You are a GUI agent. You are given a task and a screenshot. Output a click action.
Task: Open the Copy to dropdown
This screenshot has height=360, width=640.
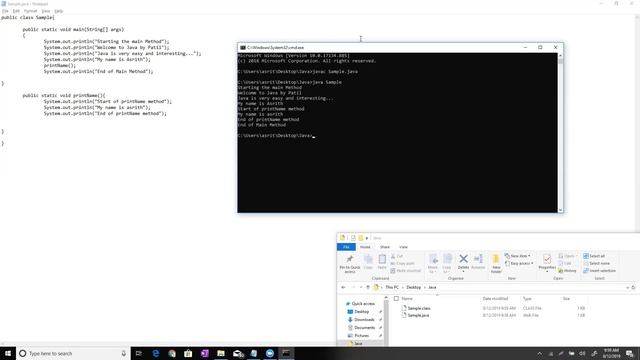[x=447, y=272]
